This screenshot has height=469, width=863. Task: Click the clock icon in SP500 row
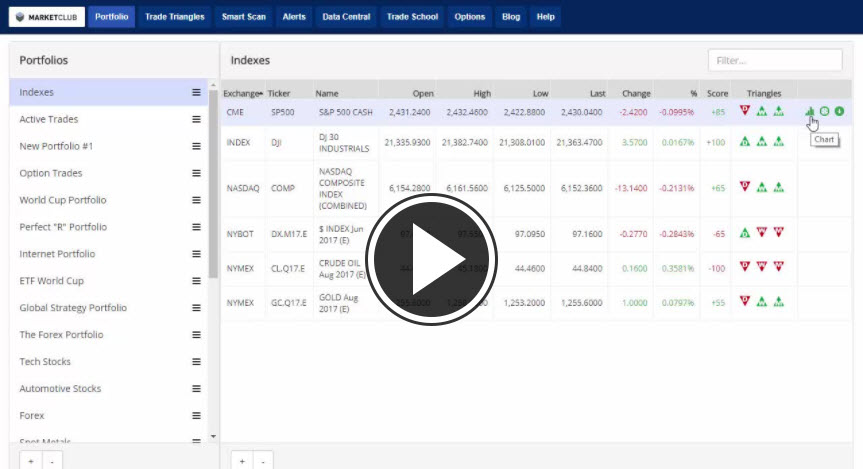(824, 111)
